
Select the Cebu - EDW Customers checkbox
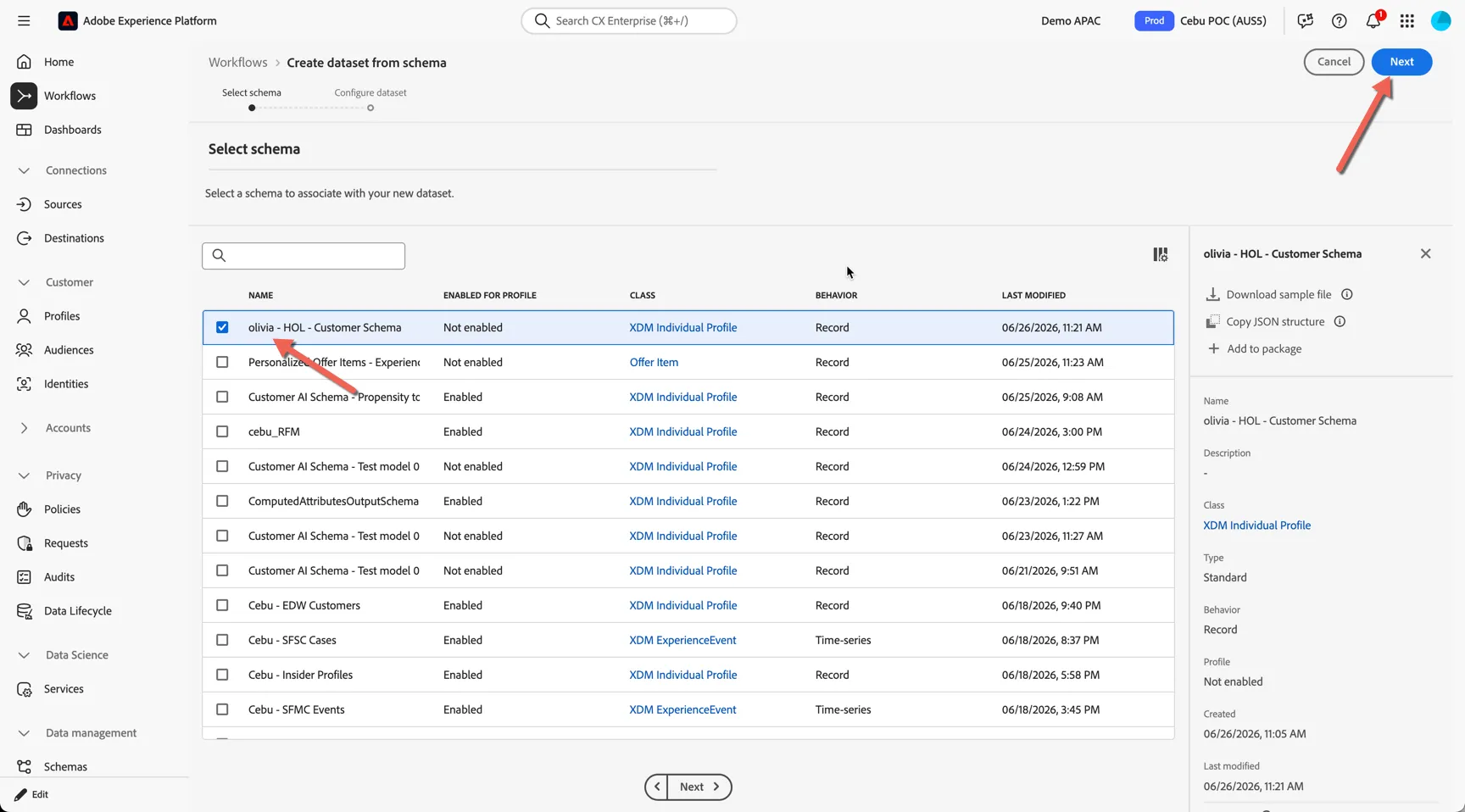(x=222, y=605)
